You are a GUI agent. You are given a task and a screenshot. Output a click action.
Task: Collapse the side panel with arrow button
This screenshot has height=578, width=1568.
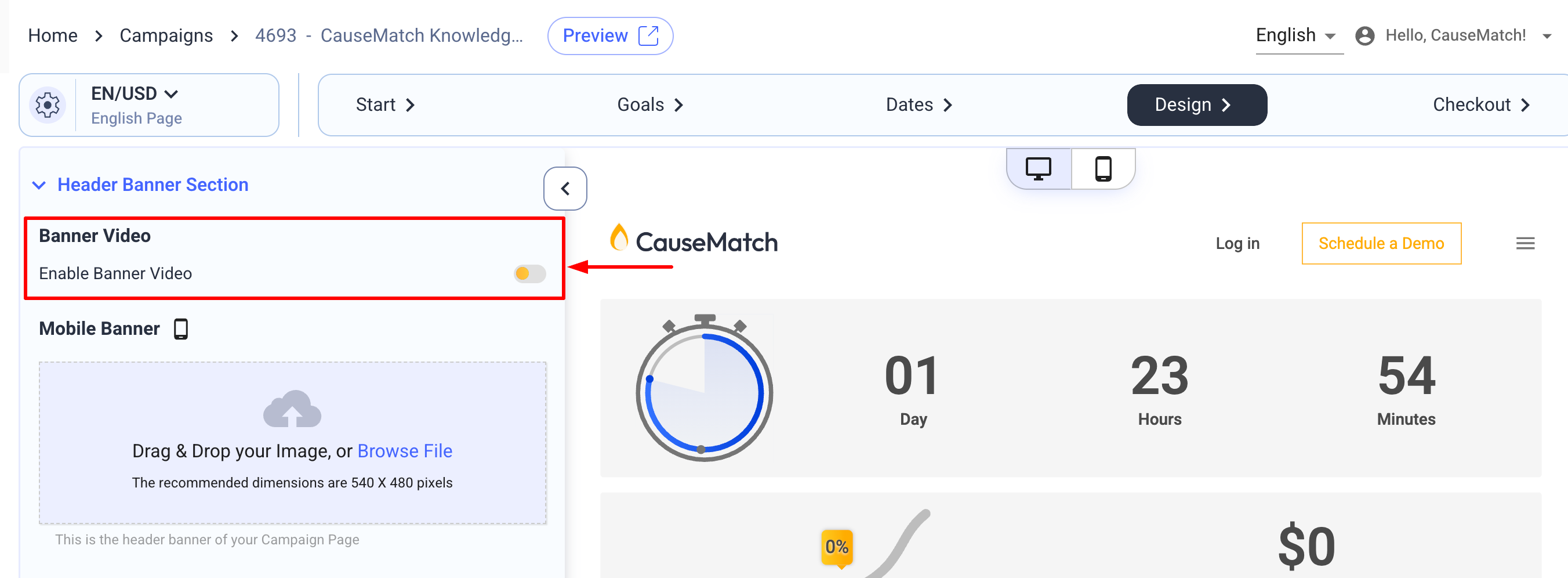point(565,189)
